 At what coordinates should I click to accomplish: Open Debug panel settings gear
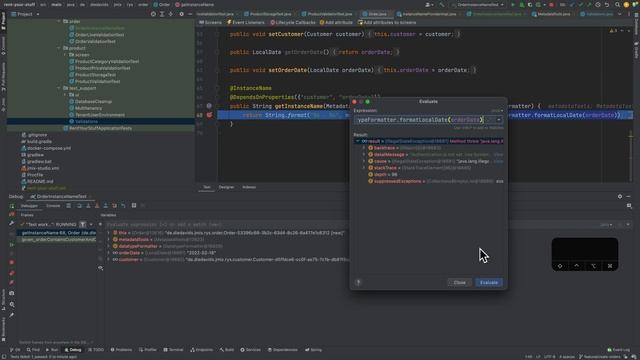point(620,197)
